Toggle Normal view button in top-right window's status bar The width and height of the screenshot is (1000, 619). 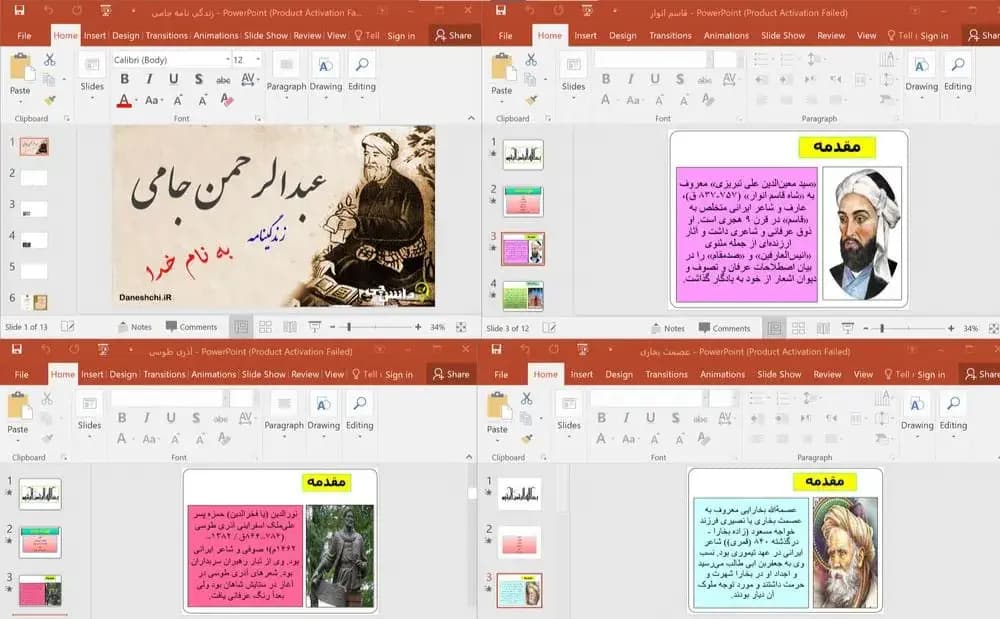(775, 328)
